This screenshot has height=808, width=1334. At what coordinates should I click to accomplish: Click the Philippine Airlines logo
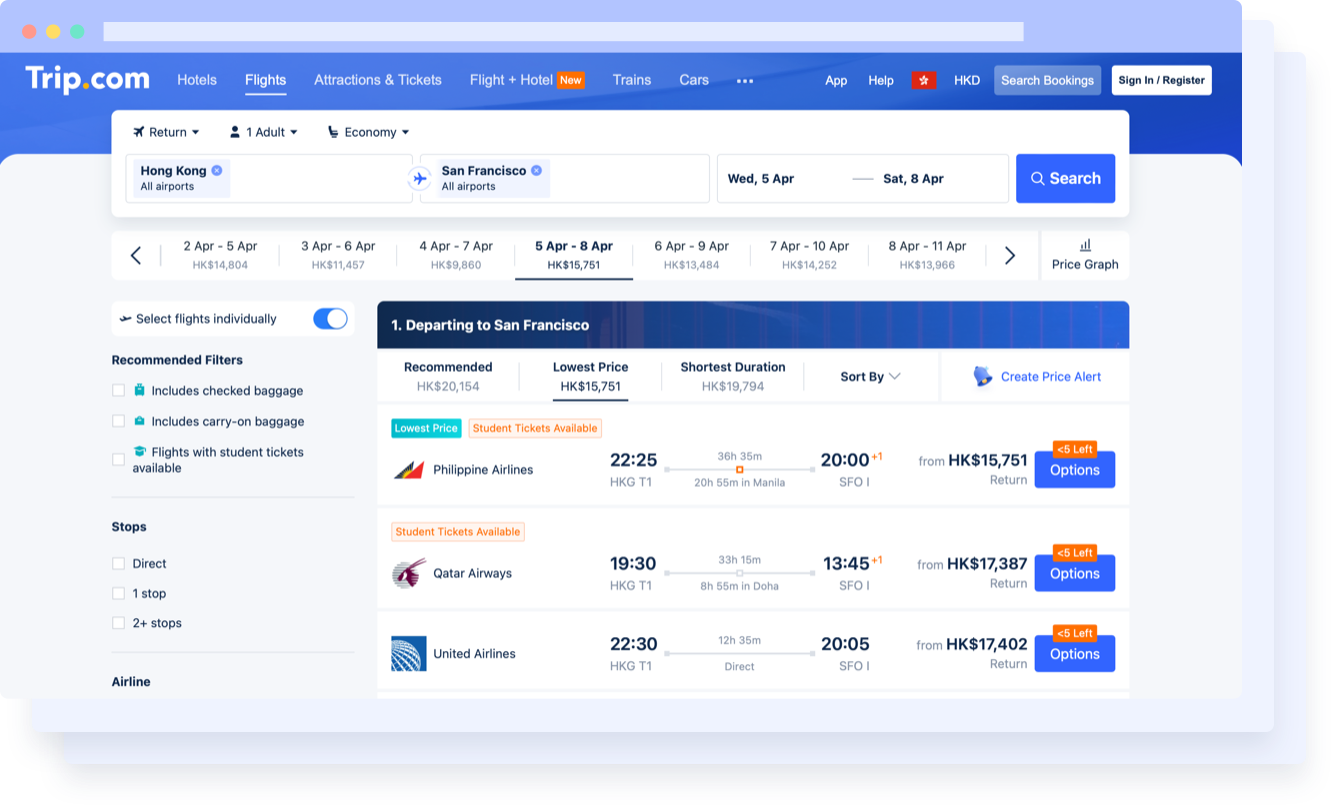(409, 470)
